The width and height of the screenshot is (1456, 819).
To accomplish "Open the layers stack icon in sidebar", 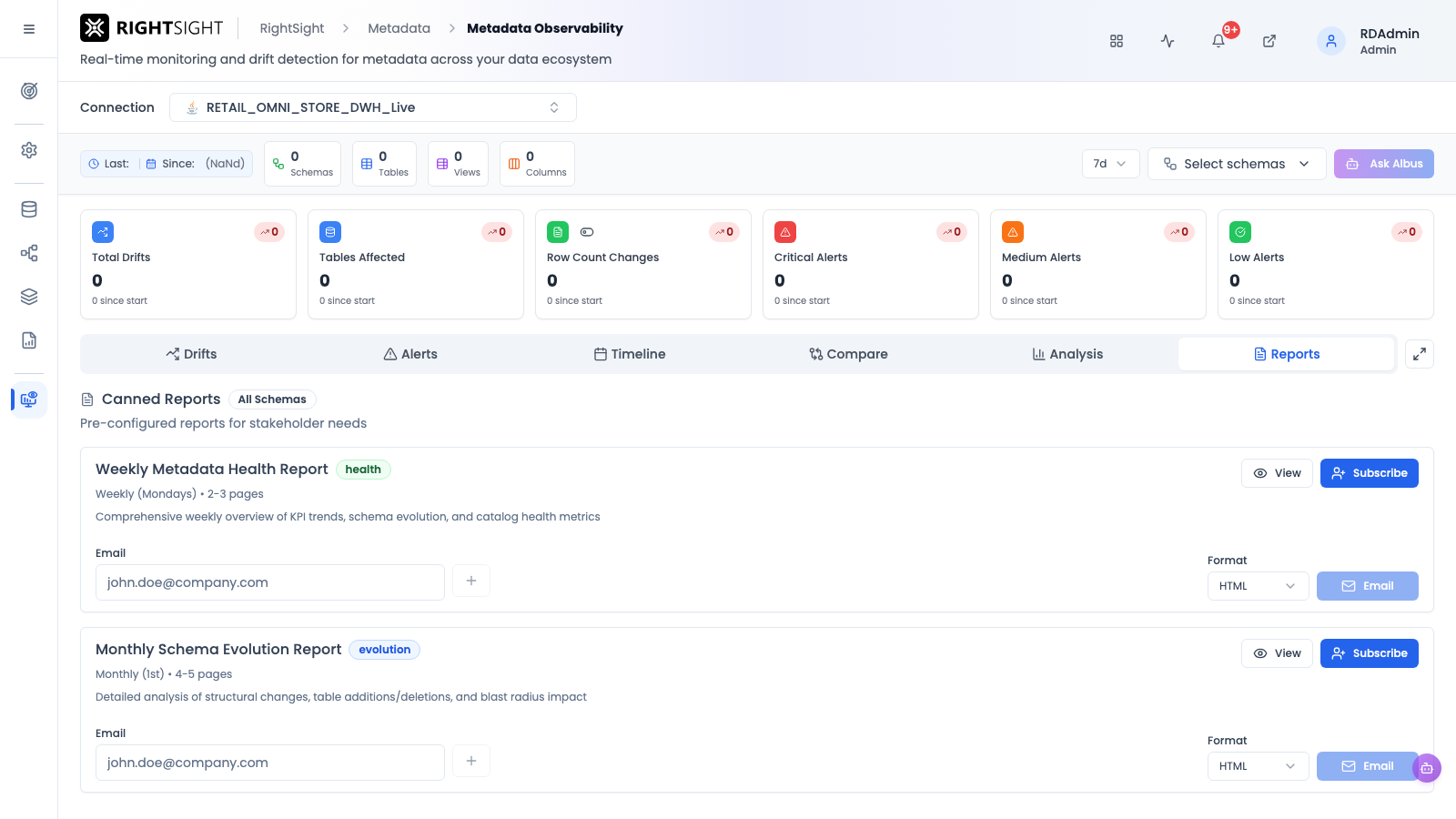I will point(29,297).
